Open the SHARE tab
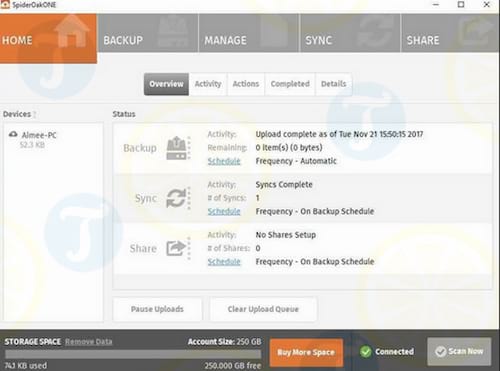500x371 pixels. [450, 33]
